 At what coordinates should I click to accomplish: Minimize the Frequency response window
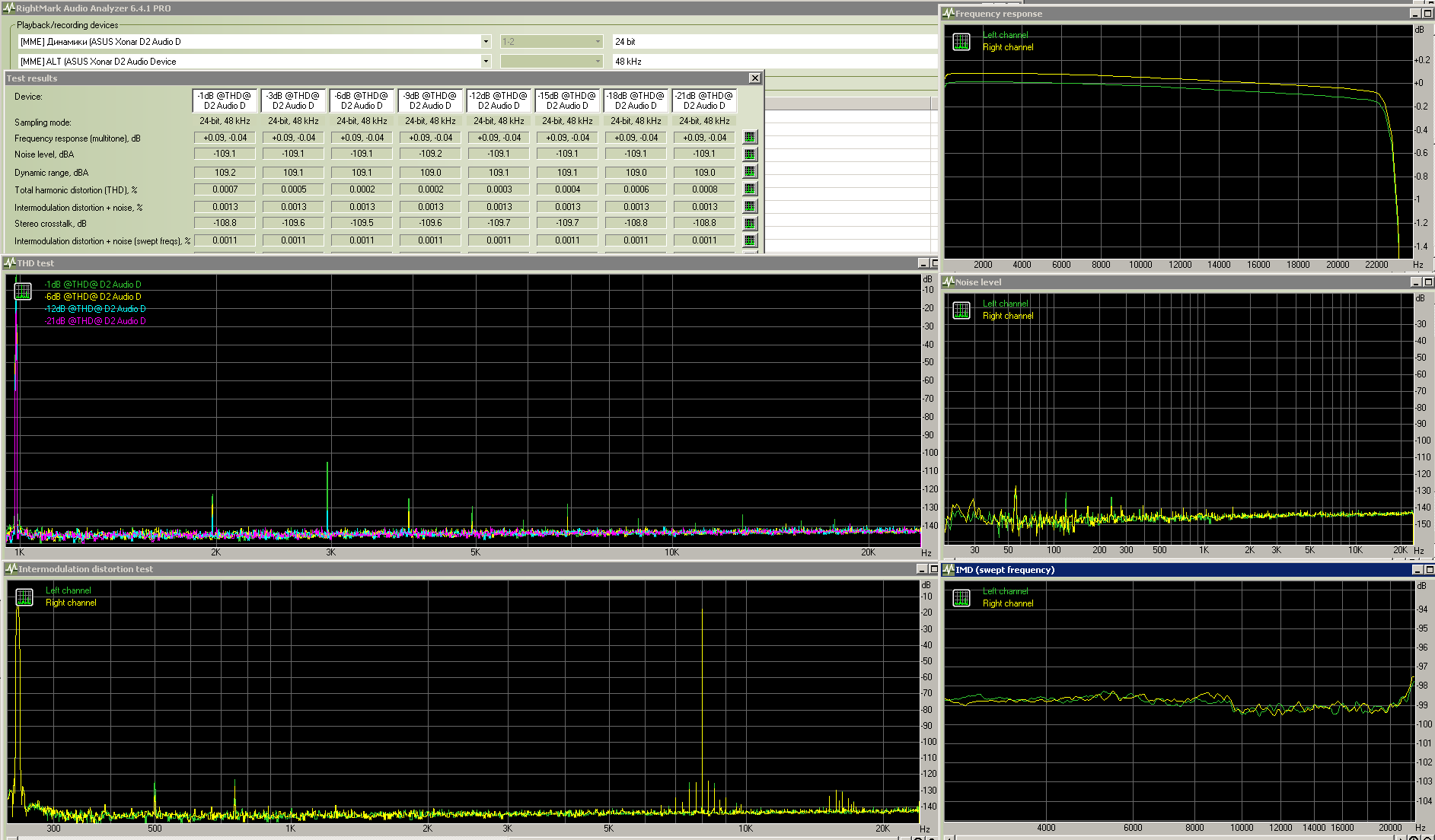pyautogui.click(x=1416, y=14)
